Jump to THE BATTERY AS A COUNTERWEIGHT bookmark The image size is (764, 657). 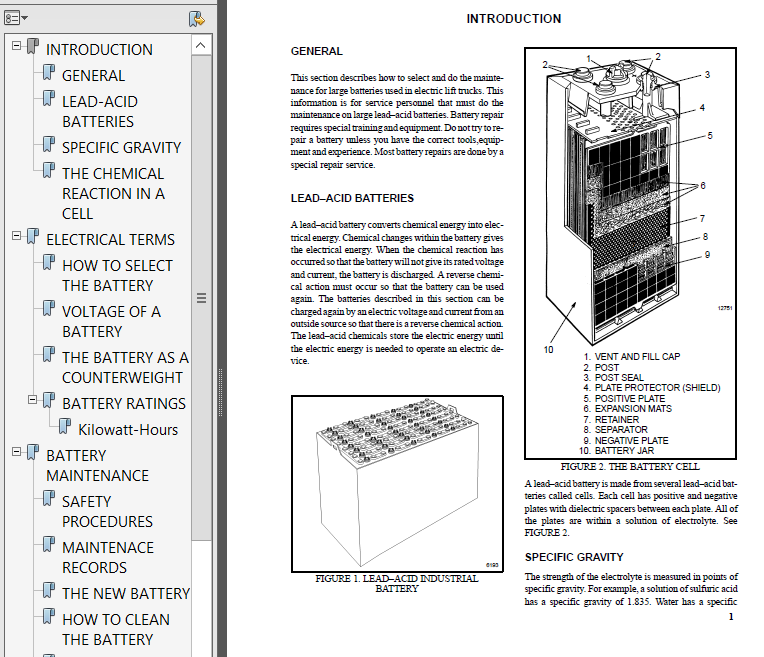(x=125, y=367)
